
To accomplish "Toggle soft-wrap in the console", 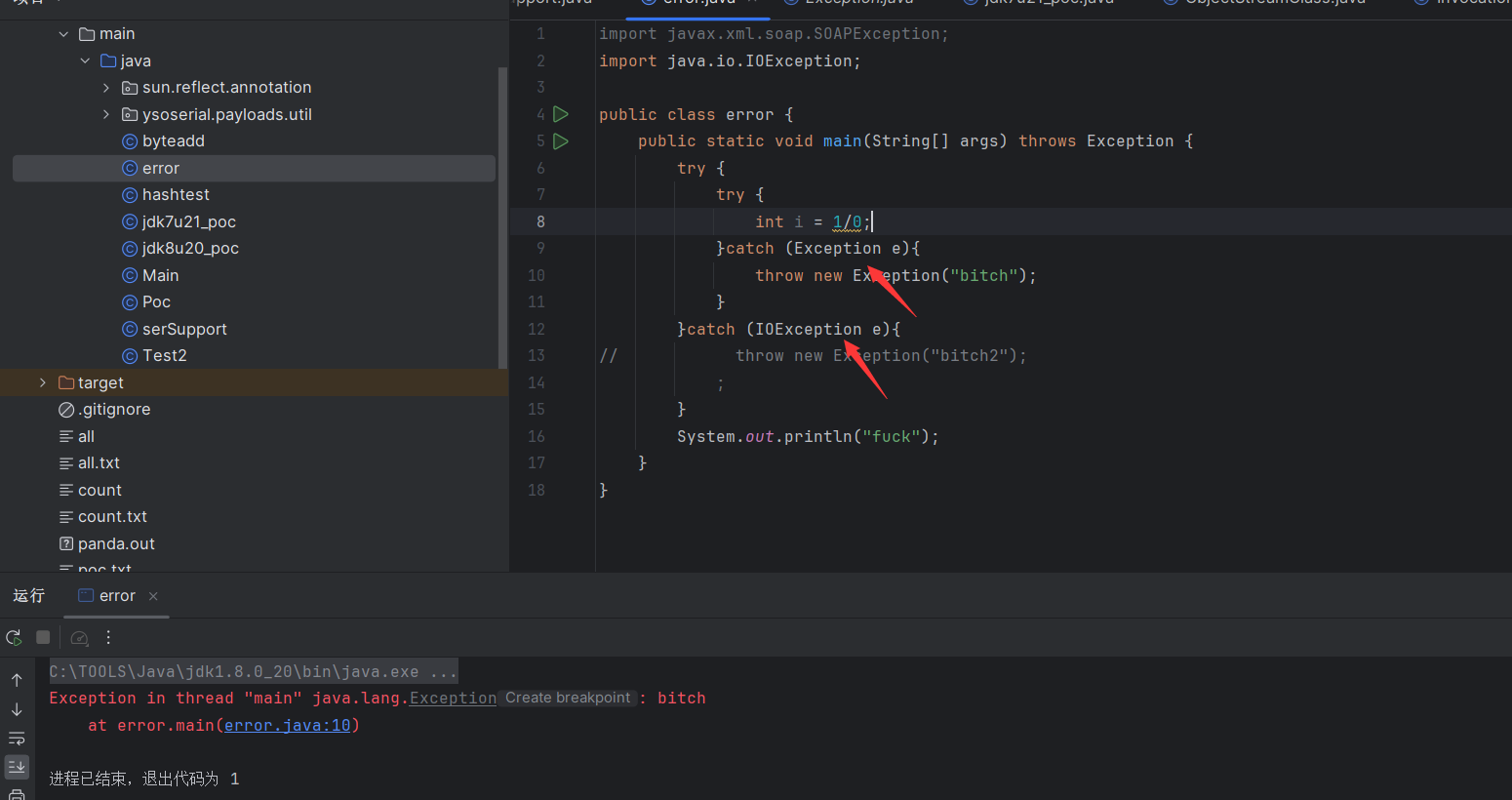I will pos(17,739).
